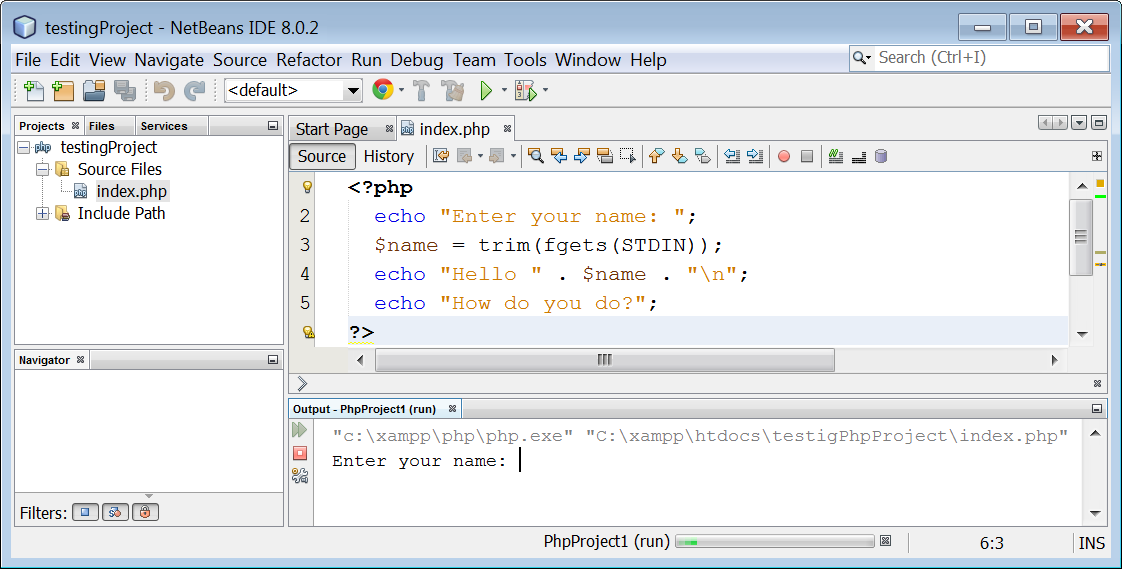Viewport: 1122px width, 569px height.
Task: Open the <default> configuration combo box
Action: click(x=293, y=90)
